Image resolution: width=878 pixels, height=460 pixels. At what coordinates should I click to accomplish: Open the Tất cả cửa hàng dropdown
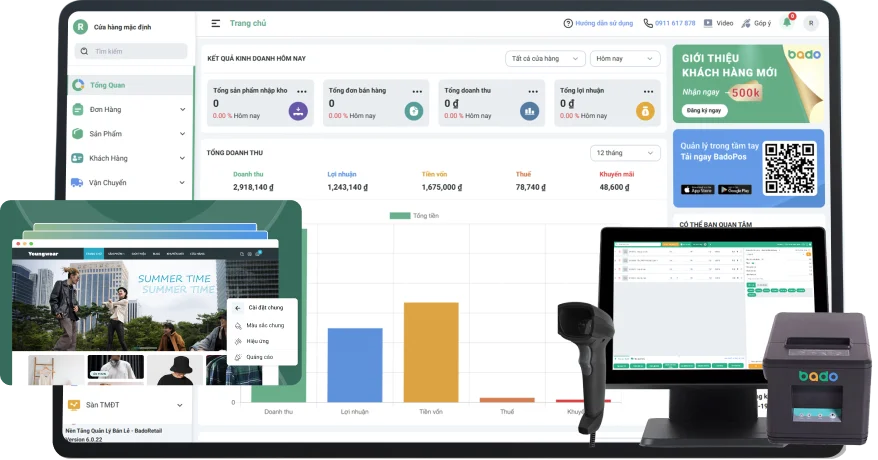tap(545, 59)
